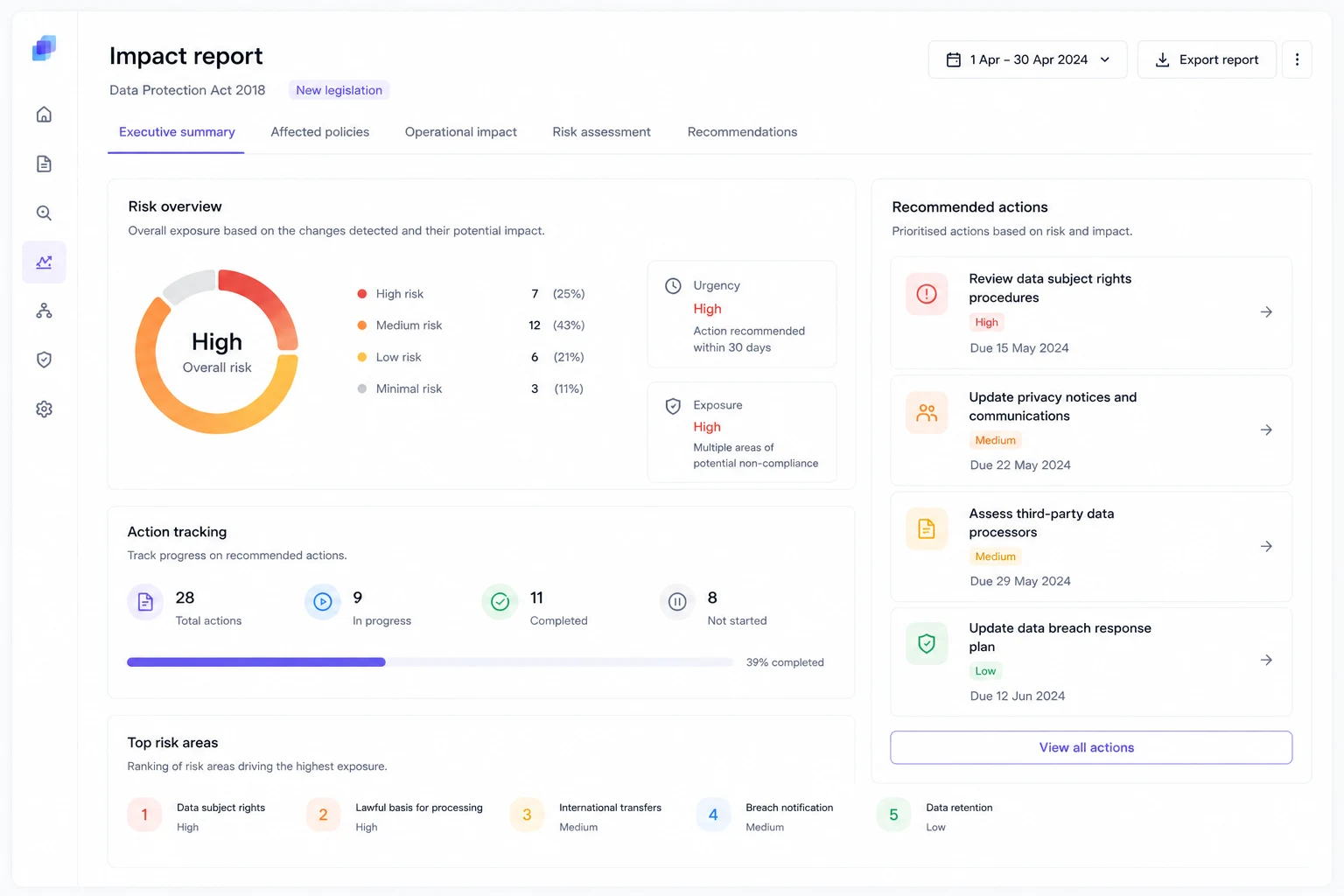Screen dimensions: 1344x896
Task: Open Settings gear in the sidebar
Action: (44, 409)
